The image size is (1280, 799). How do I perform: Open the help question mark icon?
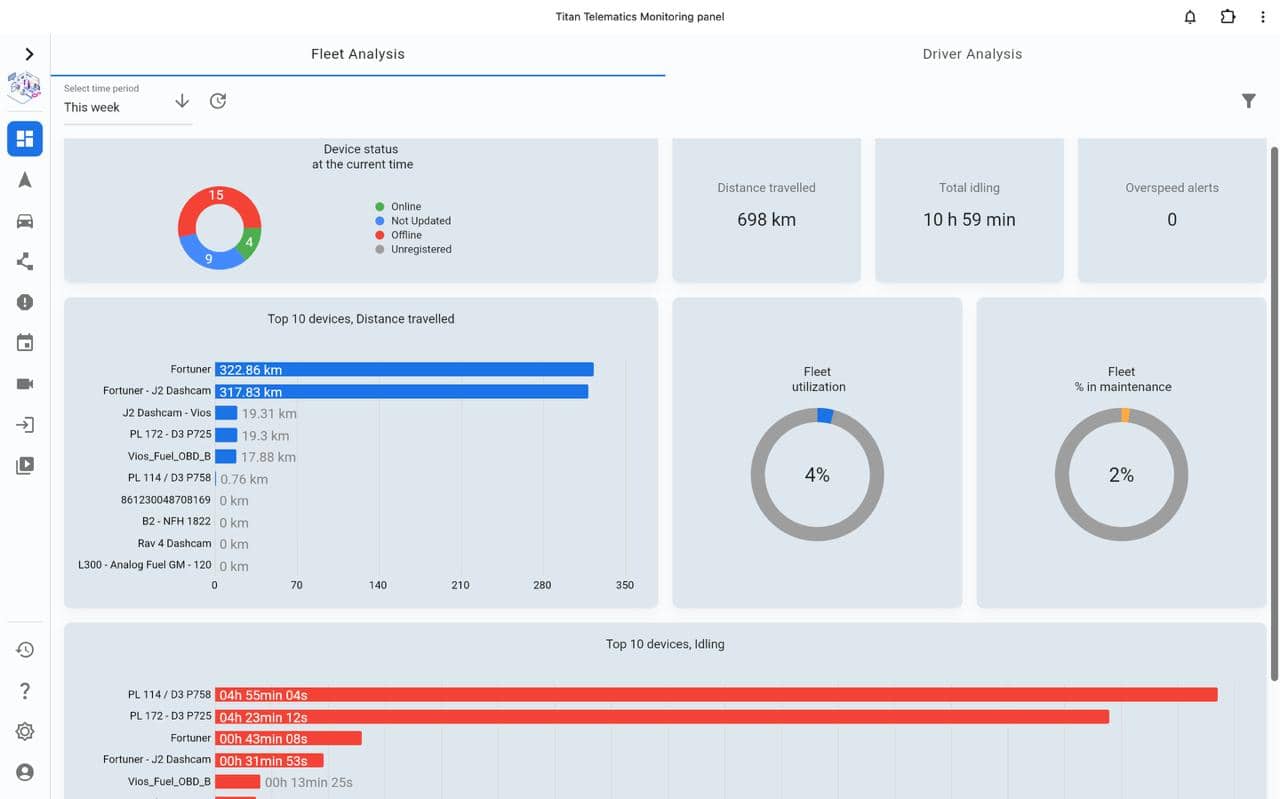click(25, 691)
